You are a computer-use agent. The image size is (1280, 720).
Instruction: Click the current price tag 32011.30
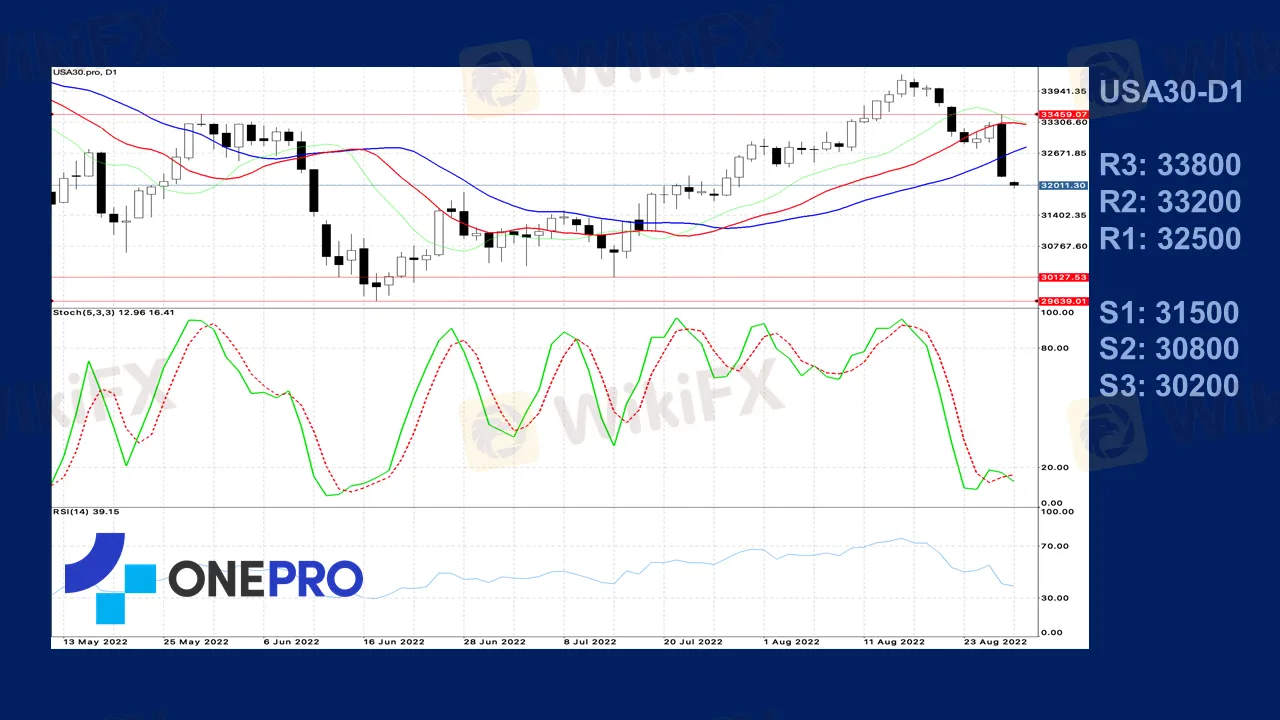1062,186
